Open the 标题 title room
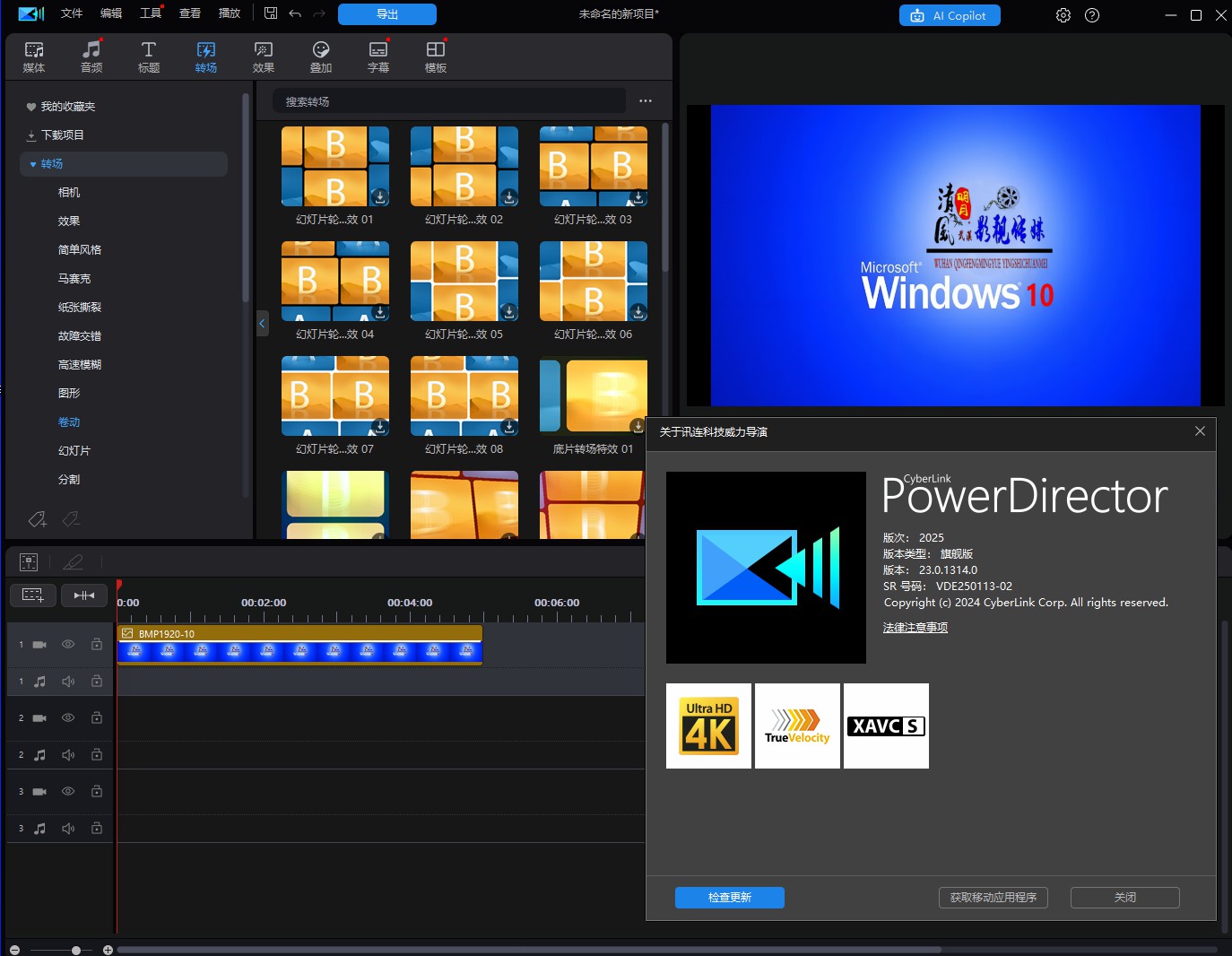This screenshot has width=1232, height=956. pos(149,56)
